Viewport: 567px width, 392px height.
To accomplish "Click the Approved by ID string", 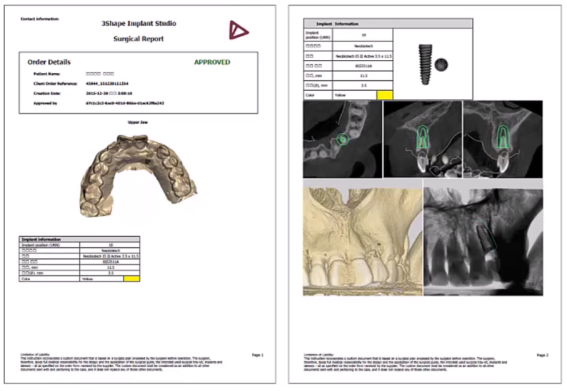I will pyautogui.click(x=125, y=103).
